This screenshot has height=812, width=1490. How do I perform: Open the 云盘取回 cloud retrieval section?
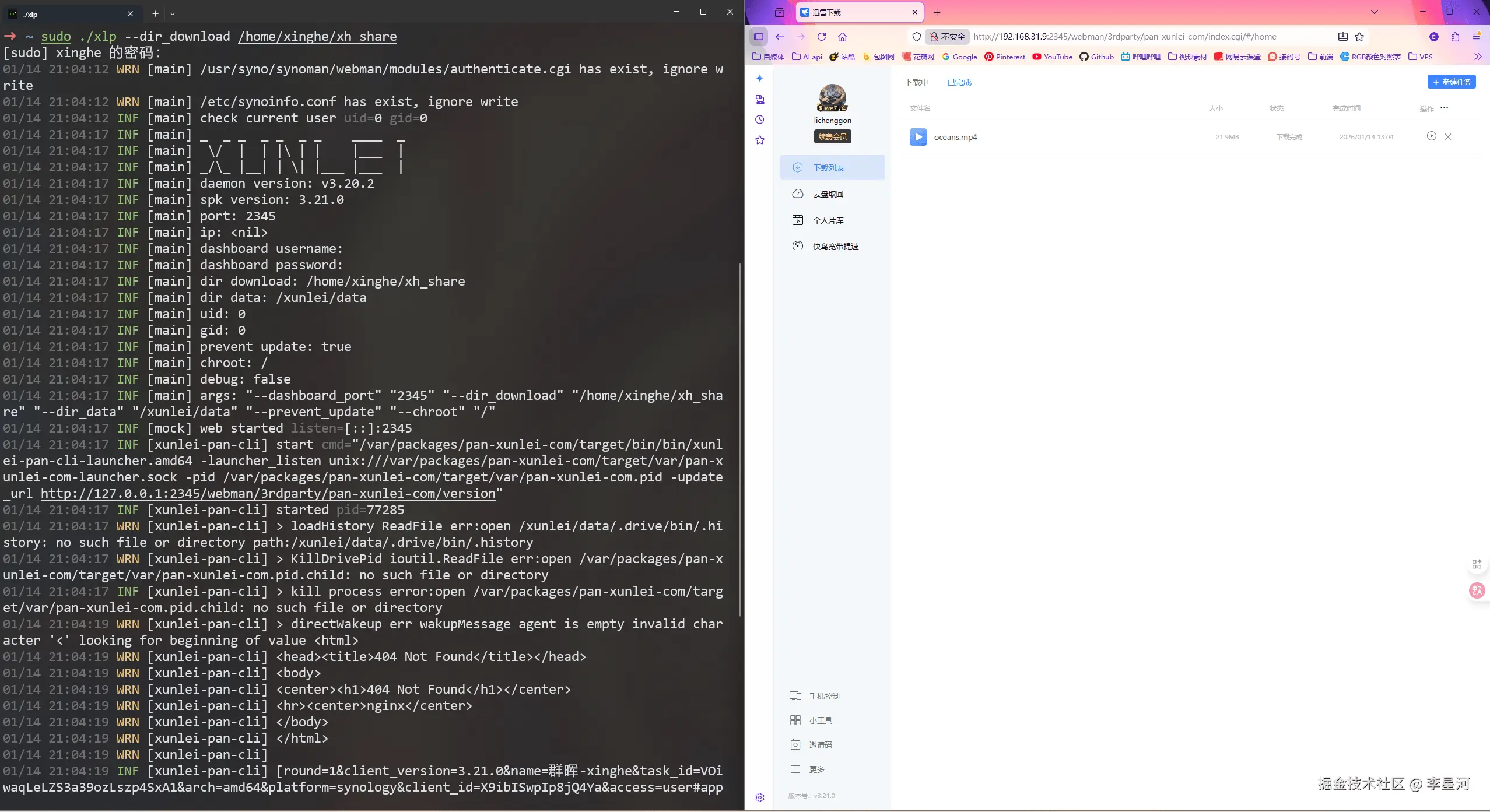[x=828, y=194]
